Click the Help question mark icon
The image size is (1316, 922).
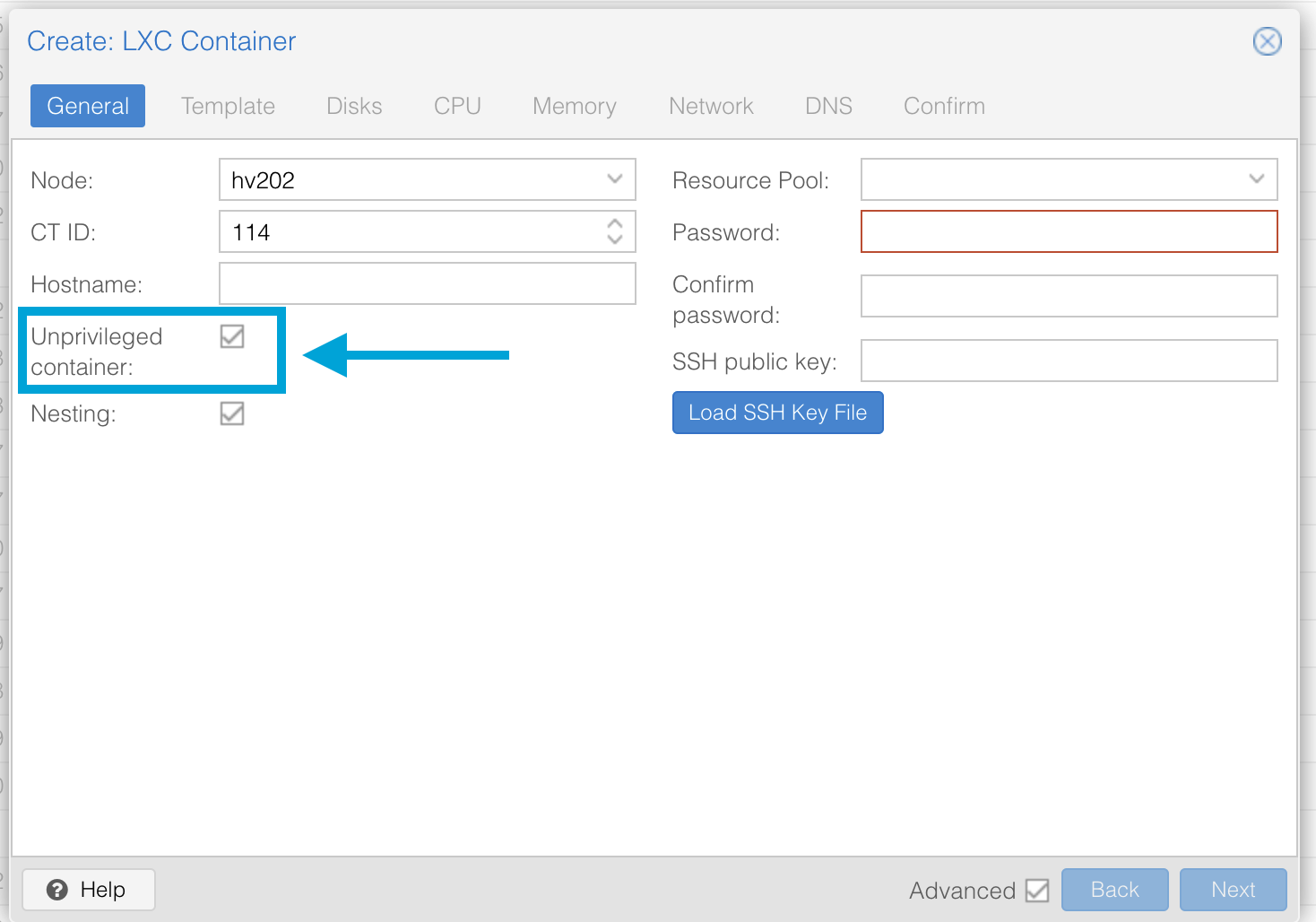(x=57, y=890)
